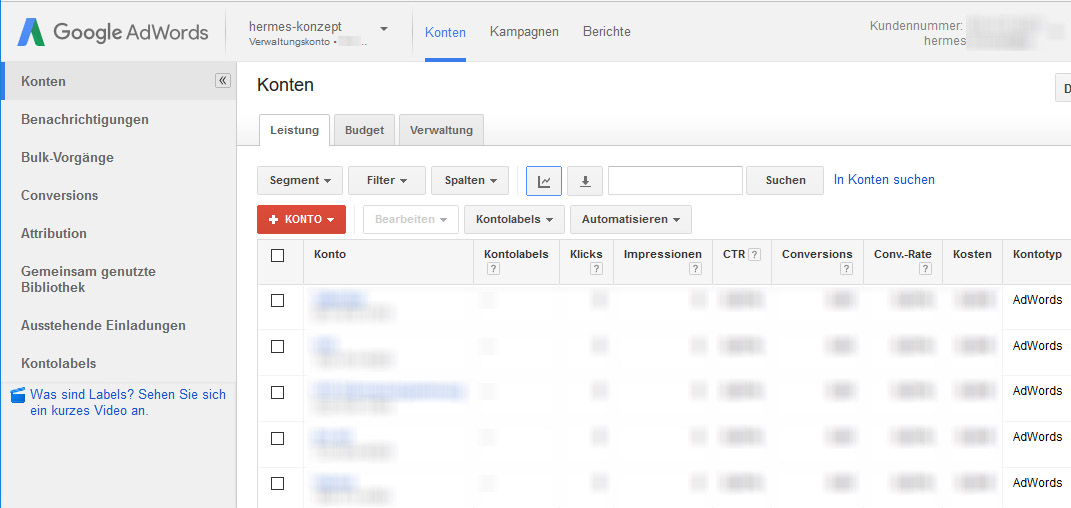The width and height of the screenshot is (1071, 508).
Task: Open the Kampagnen top navigation tab
Action: 524,32
